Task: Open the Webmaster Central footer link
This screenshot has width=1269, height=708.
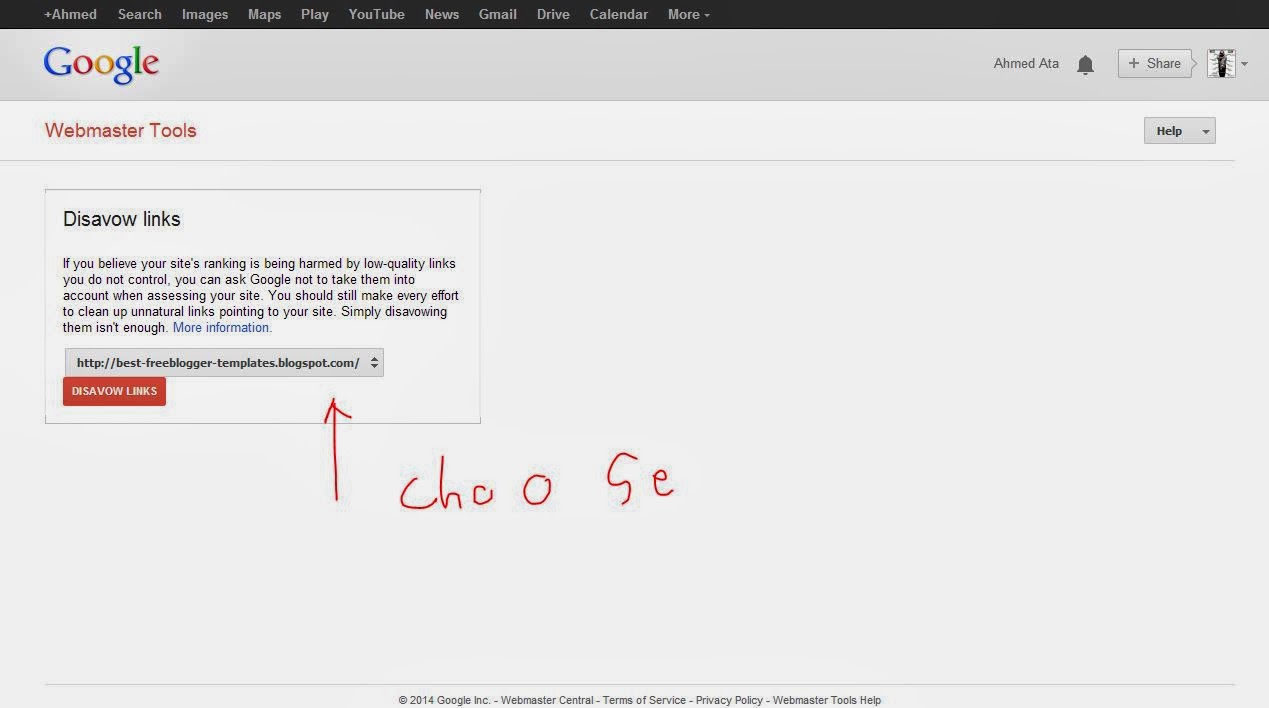Action: pos(547,700)
